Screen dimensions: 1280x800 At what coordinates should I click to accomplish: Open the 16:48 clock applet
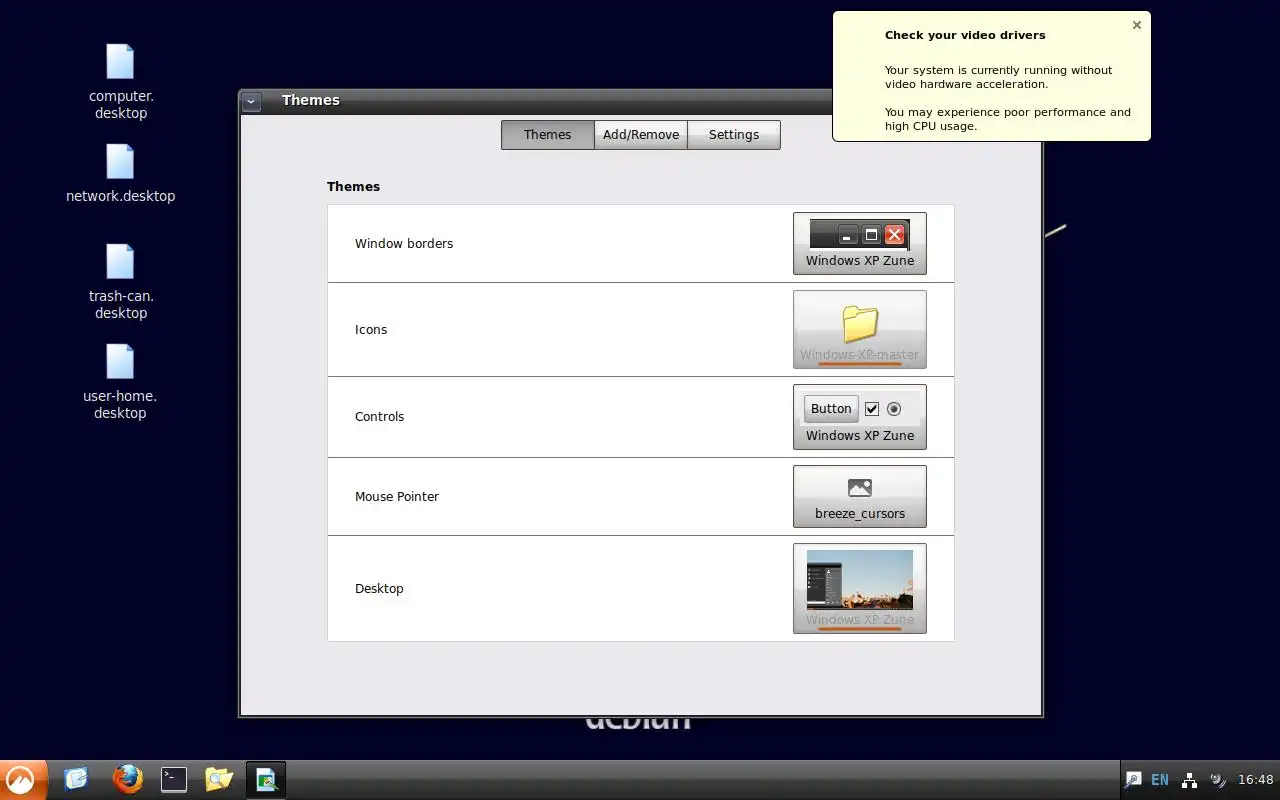[x=1256, y=780]
